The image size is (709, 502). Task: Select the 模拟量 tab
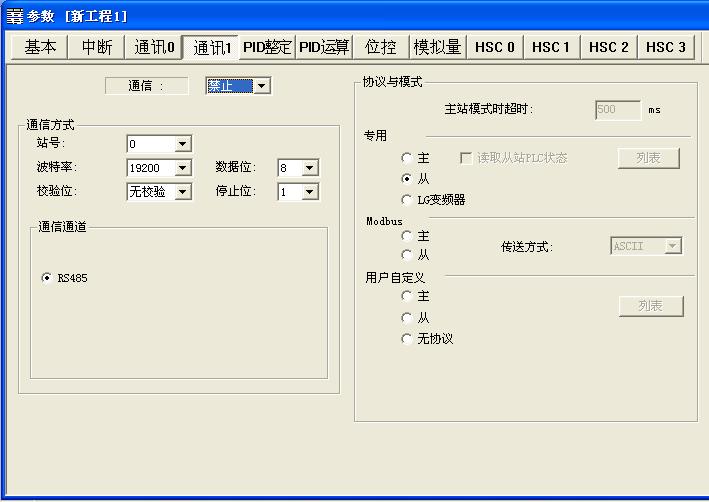click(x=438, y=47)
